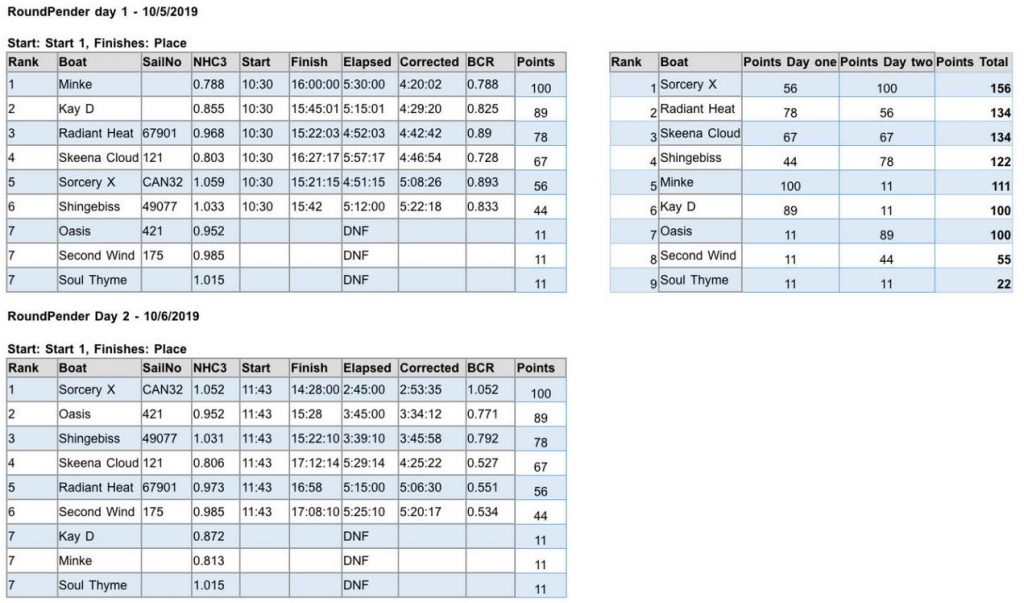Click the RoundPender Day 2 heading
This screenshot has height=603, width=1024.
[103, 316]
